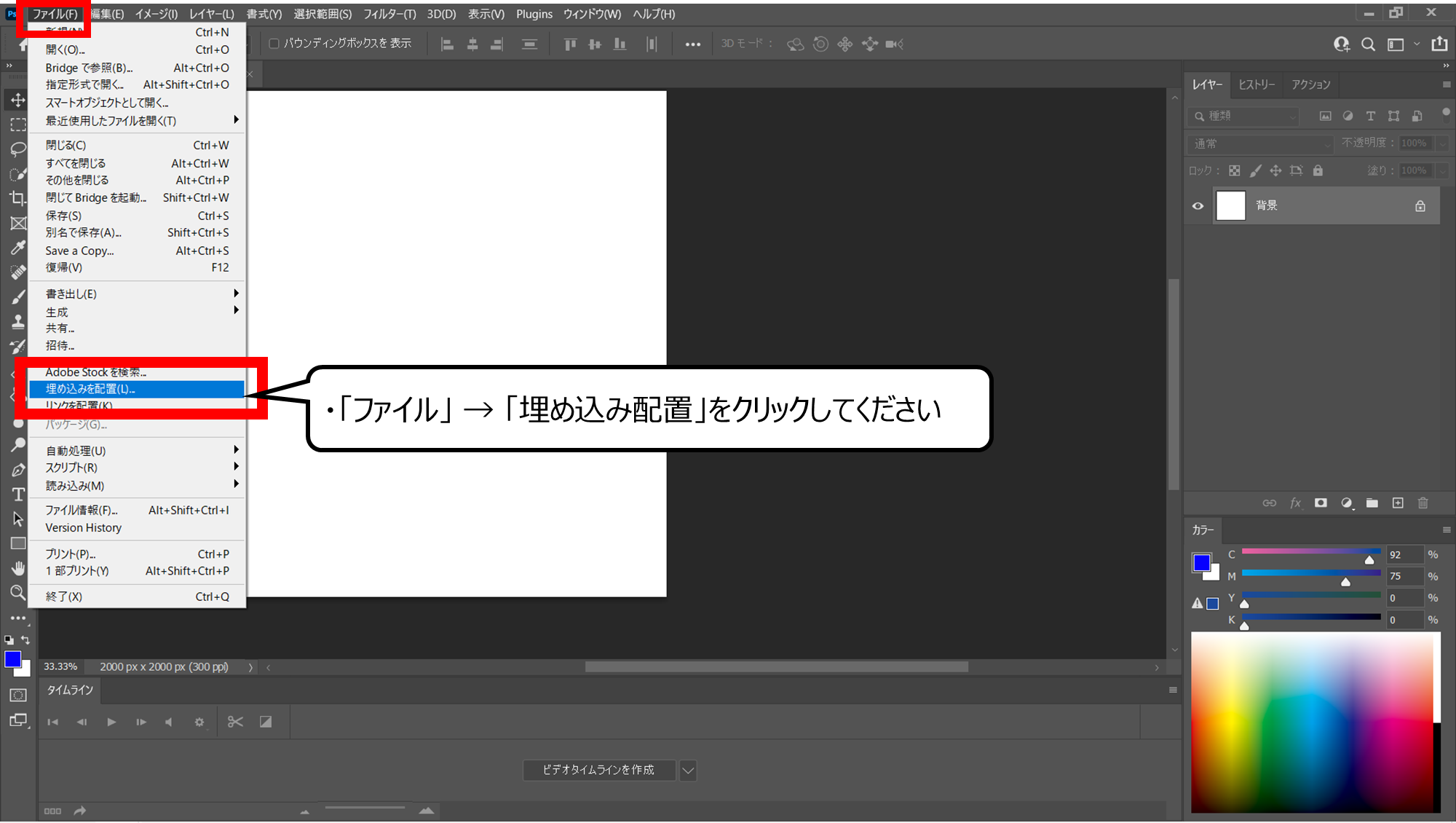
Task: Open the 種類 layer filter dropdown
Action: point(1244,116)
